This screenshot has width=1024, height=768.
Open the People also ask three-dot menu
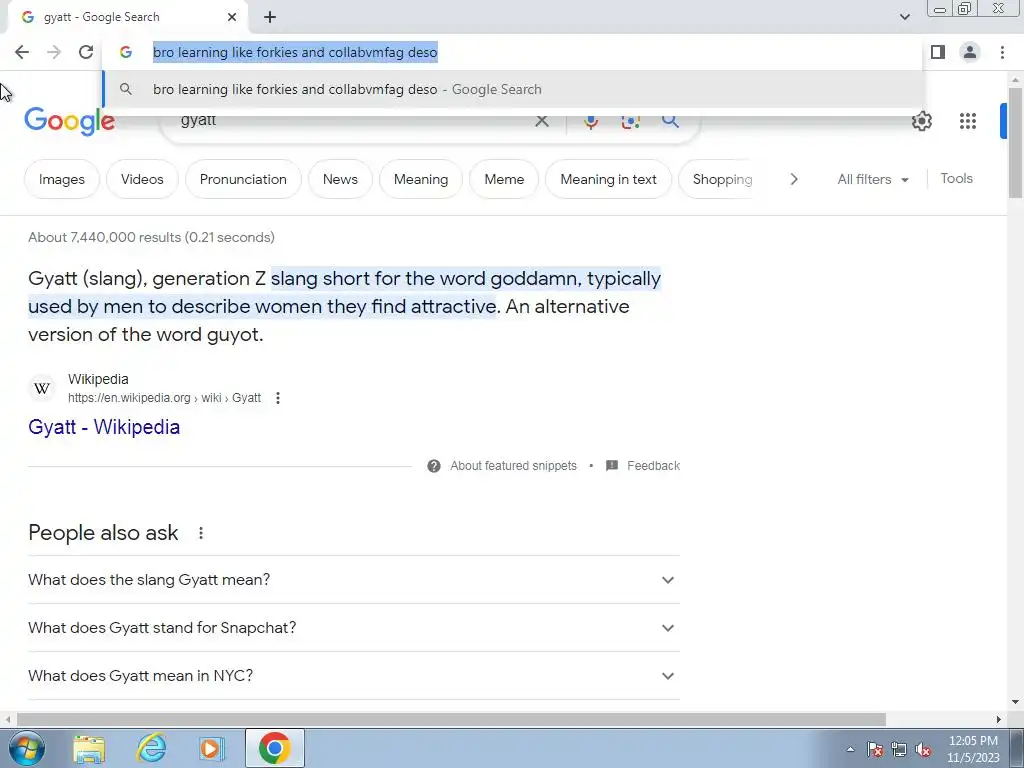tap(201, 533)
